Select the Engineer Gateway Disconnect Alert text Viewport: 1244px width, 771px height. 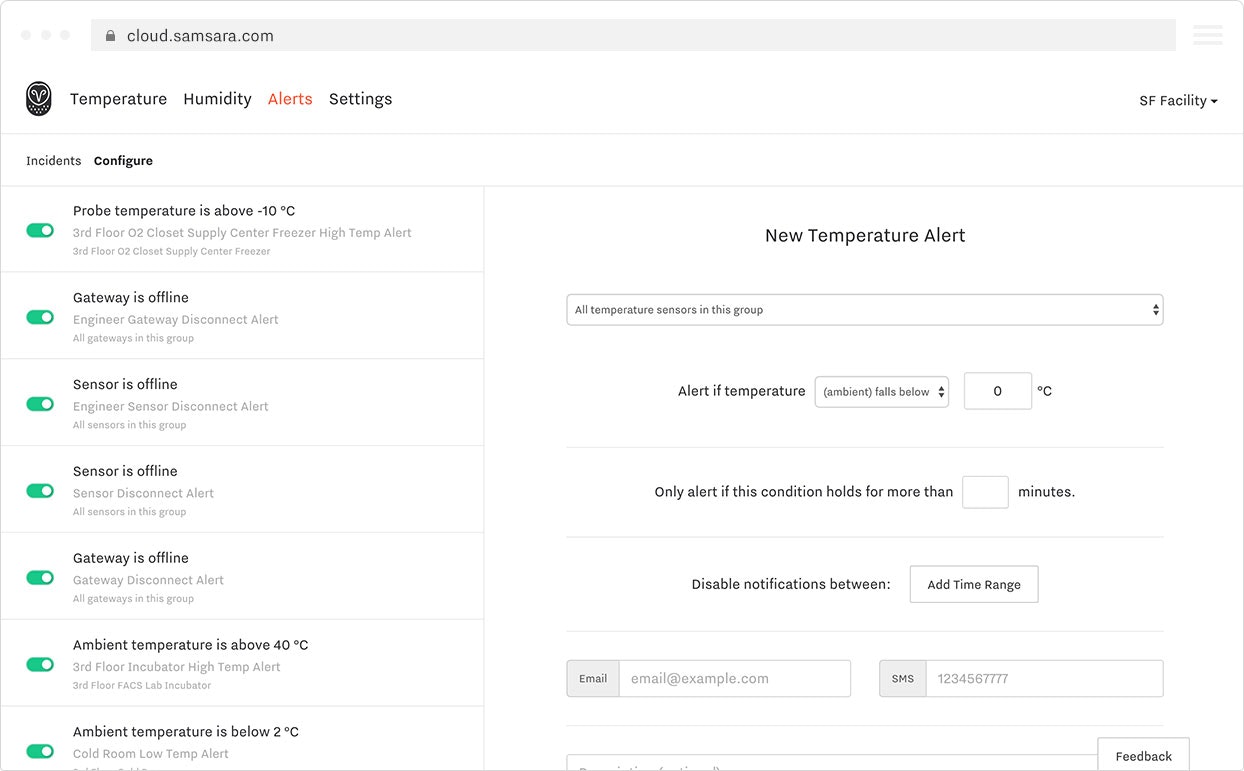(x=176, y=320)
